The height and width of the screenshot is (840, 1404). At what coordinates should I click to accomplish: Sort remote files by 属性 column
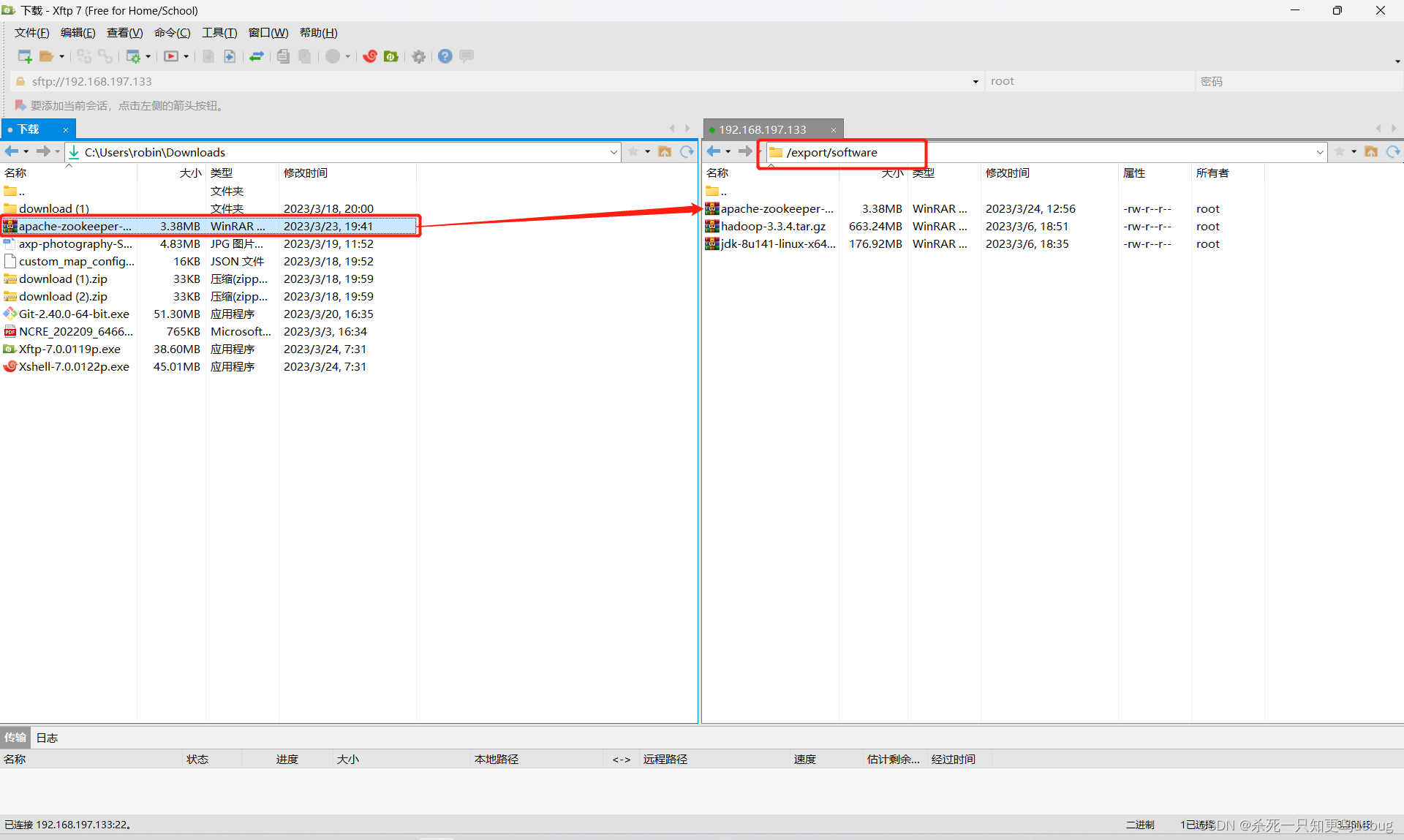coord(1154,173)
